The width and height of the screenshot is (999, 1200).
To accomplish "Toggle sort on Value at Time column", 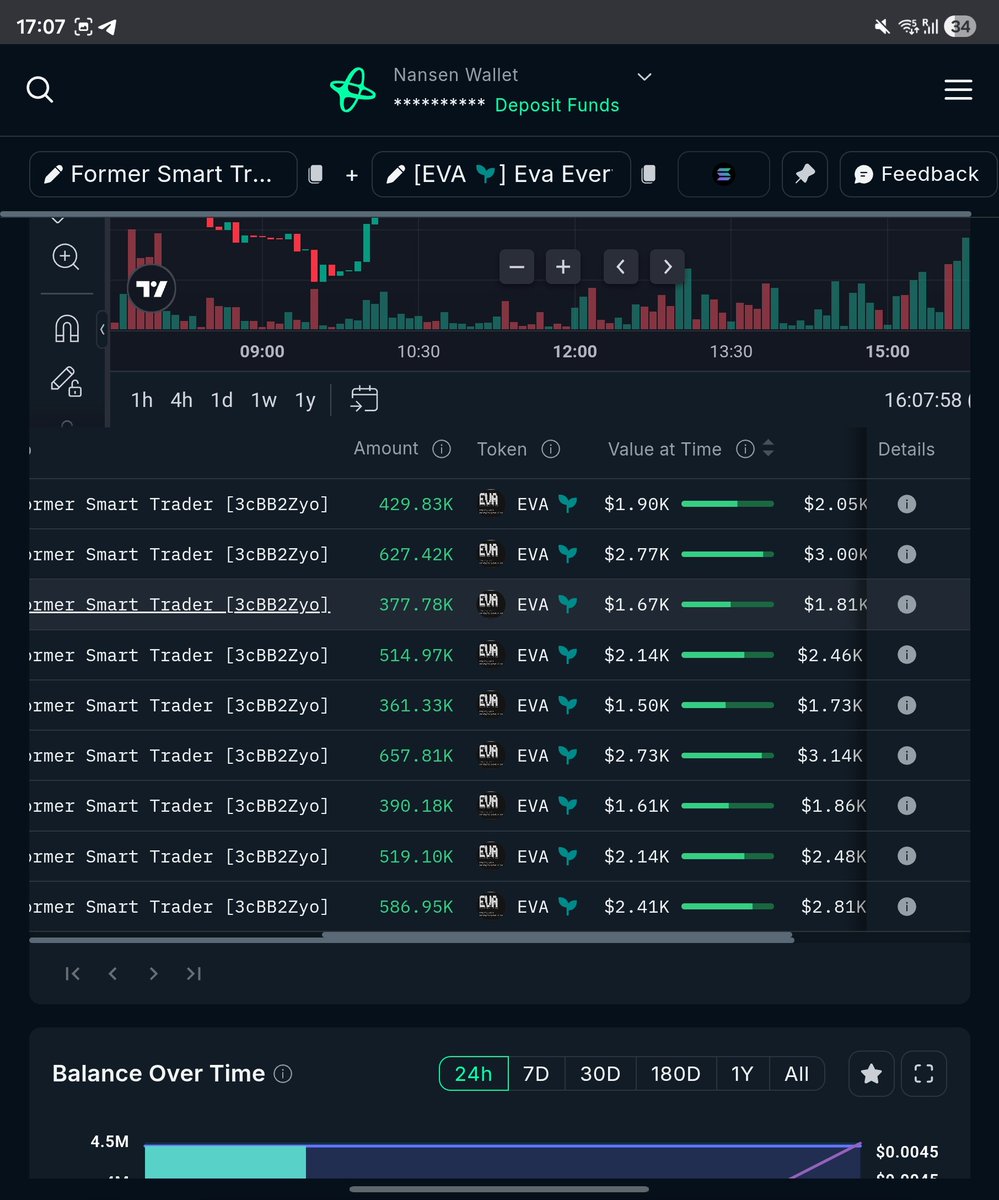I will pyautogui.click(x=767, y=449).
